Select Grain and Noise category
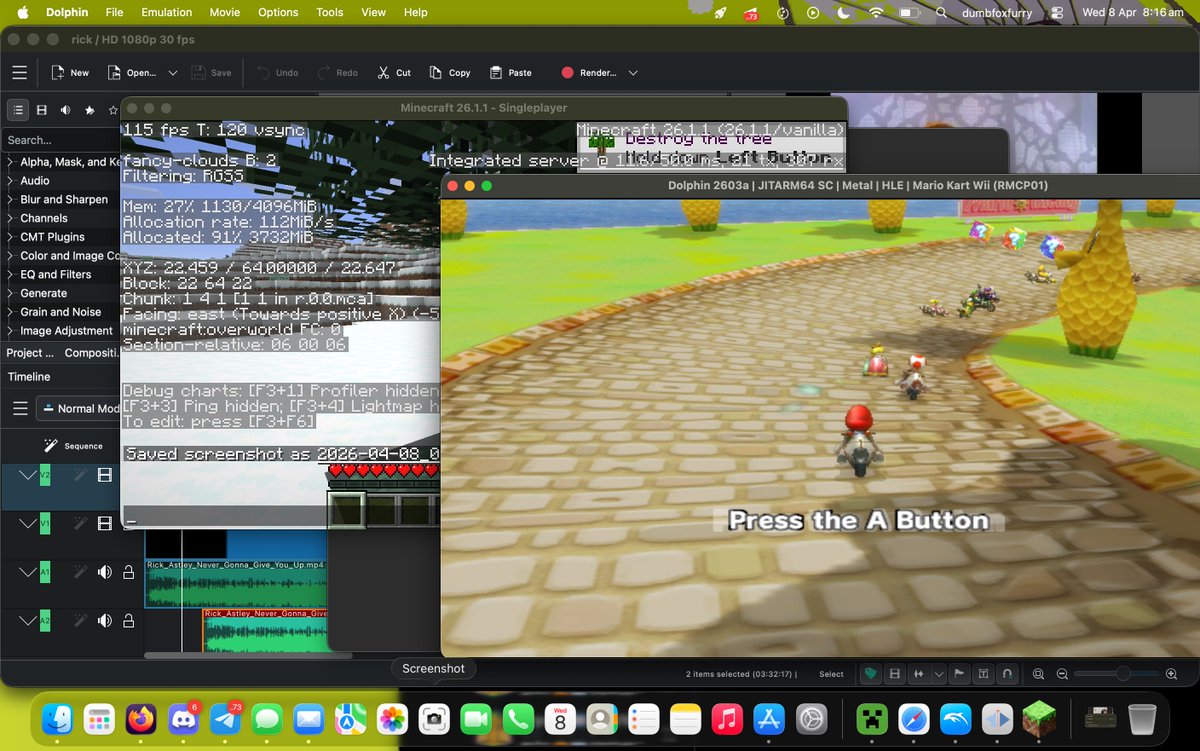 62,312
